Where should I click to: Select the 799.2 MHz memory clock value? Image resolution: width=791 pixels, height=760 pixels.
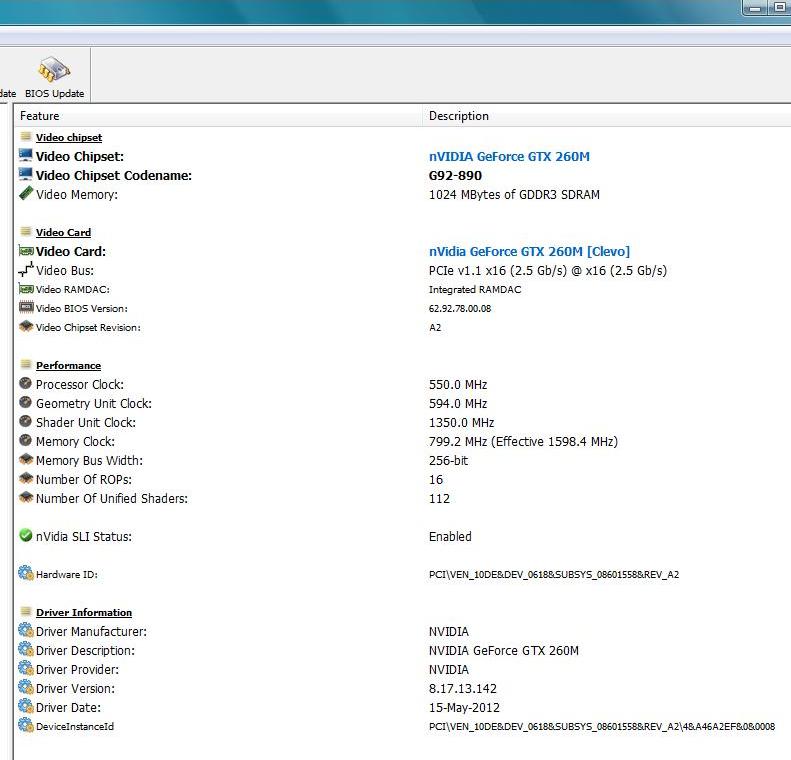(523, 442)
